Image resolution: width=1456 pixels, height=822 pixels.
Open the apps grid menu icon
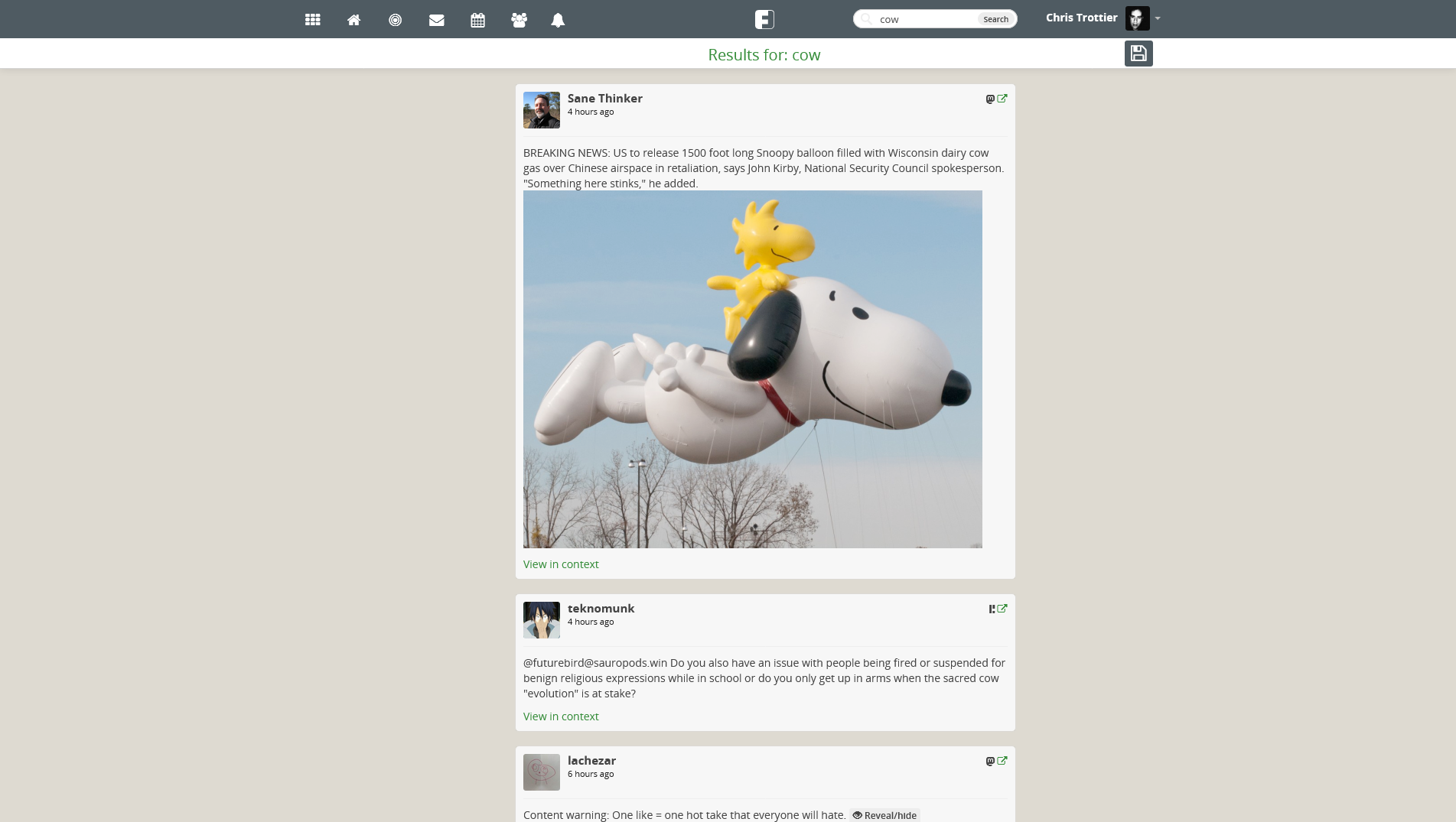312,20
